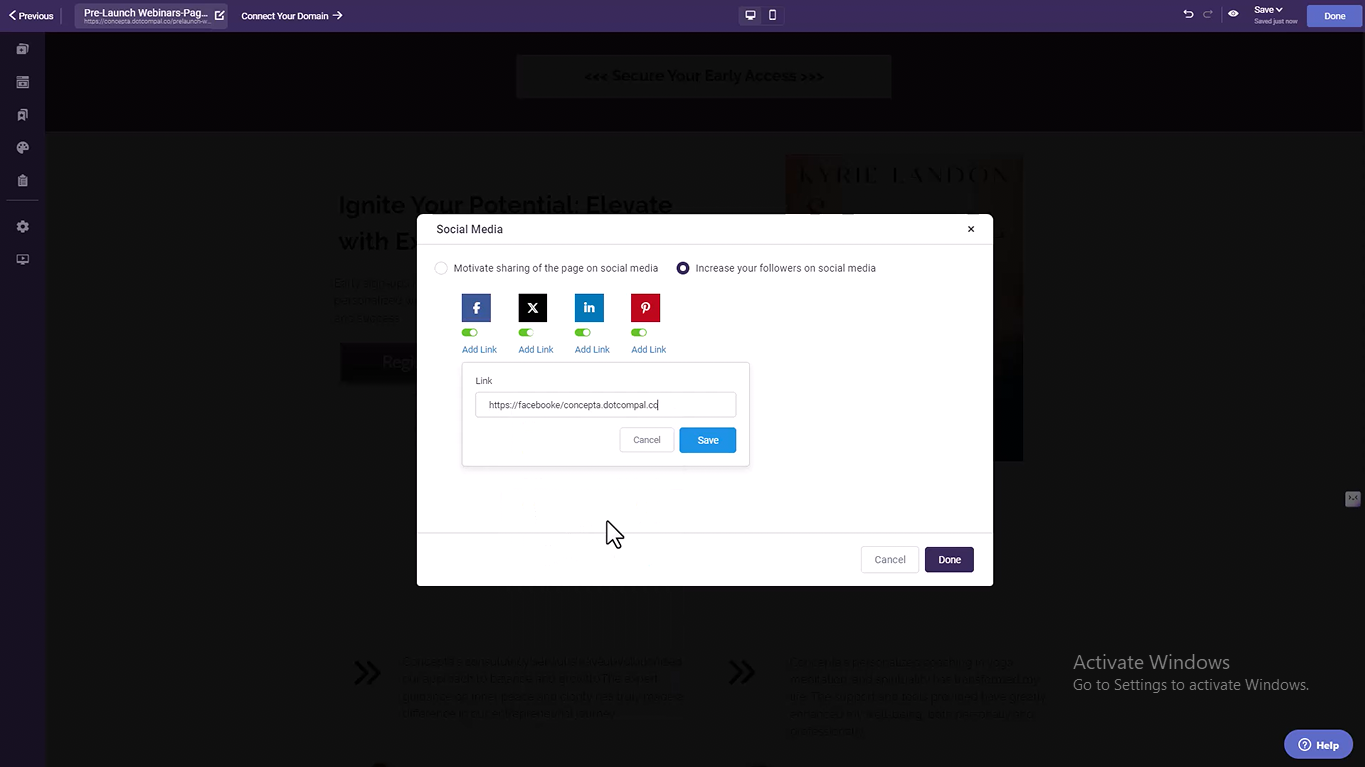Select Increase your followers radio option
This screenshot has width=1365, height=767.
click(x=683, y=268)
